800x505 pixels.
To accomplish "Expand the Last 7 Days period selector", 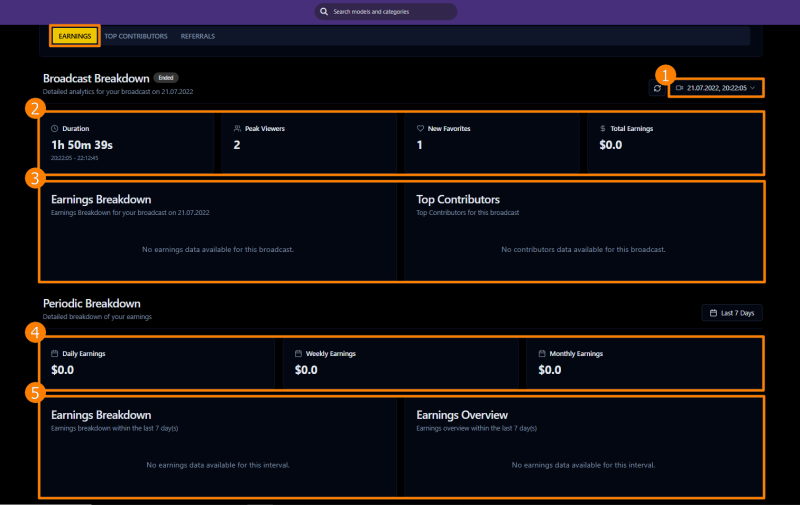I will pyautogui.click(x=732, y=313).
